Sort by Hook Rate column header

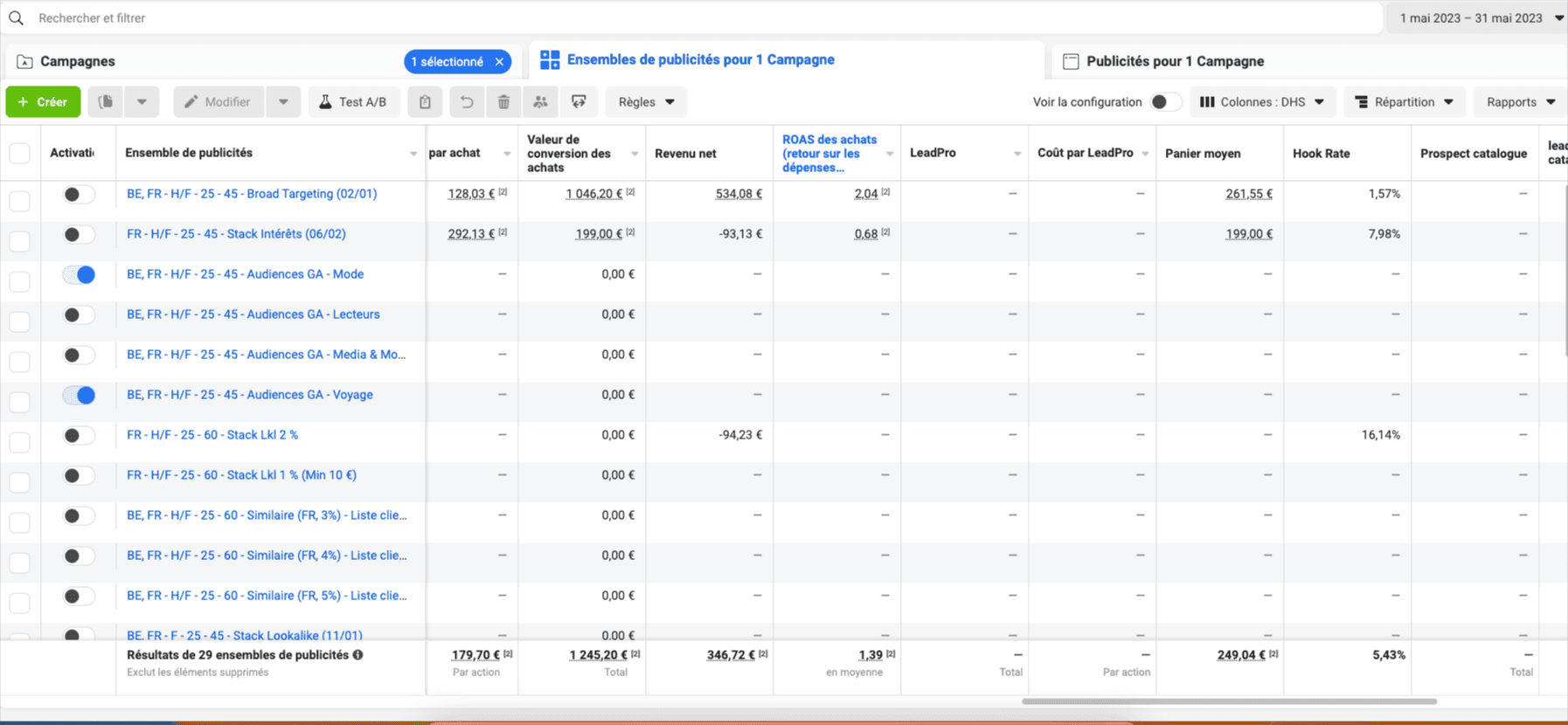(x=1322, y=153)
